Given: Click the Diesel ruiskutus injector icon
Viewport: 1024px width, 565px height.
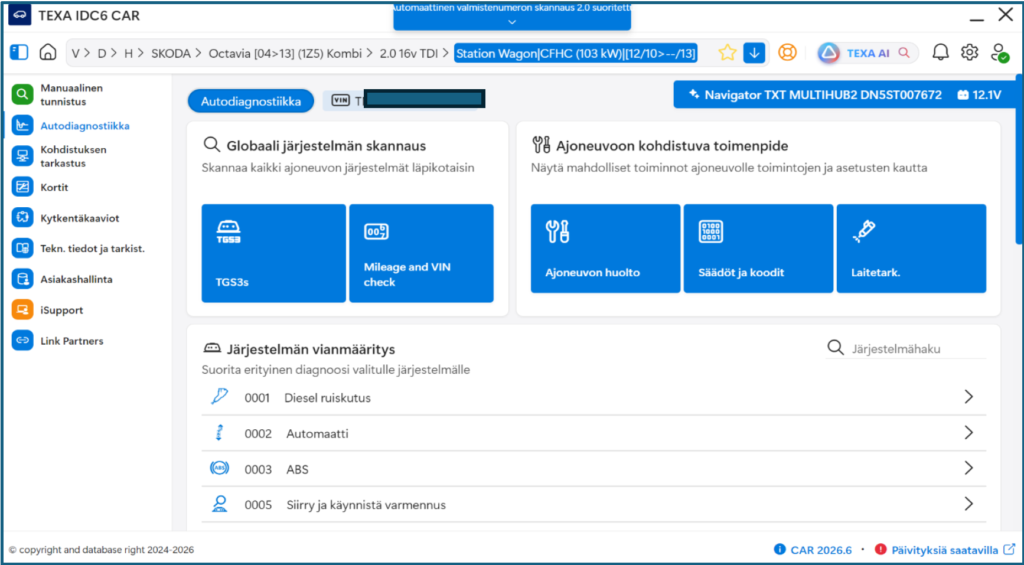Looking at the screenshot, I should [219, 396].
